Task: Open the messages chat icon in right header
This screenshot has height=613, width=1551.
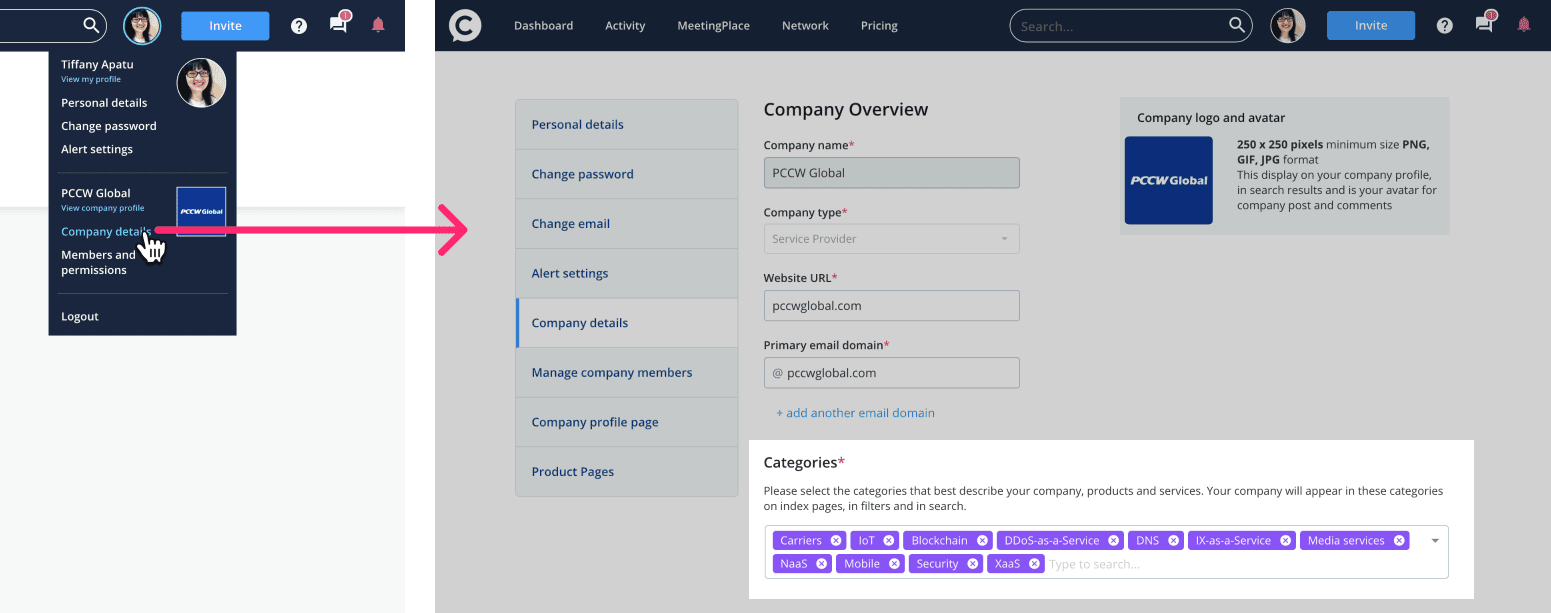Action: [1484, 26]
